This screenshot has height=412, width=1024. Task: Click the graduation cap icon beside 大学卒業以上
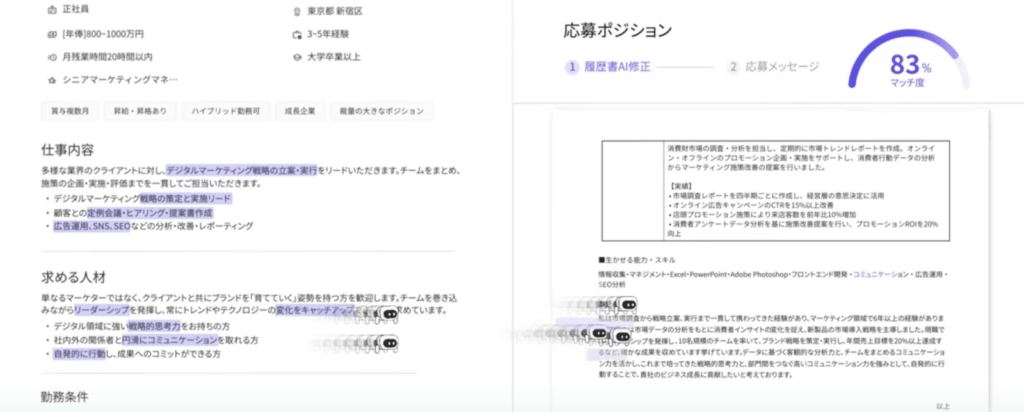[x=296, y=56]
